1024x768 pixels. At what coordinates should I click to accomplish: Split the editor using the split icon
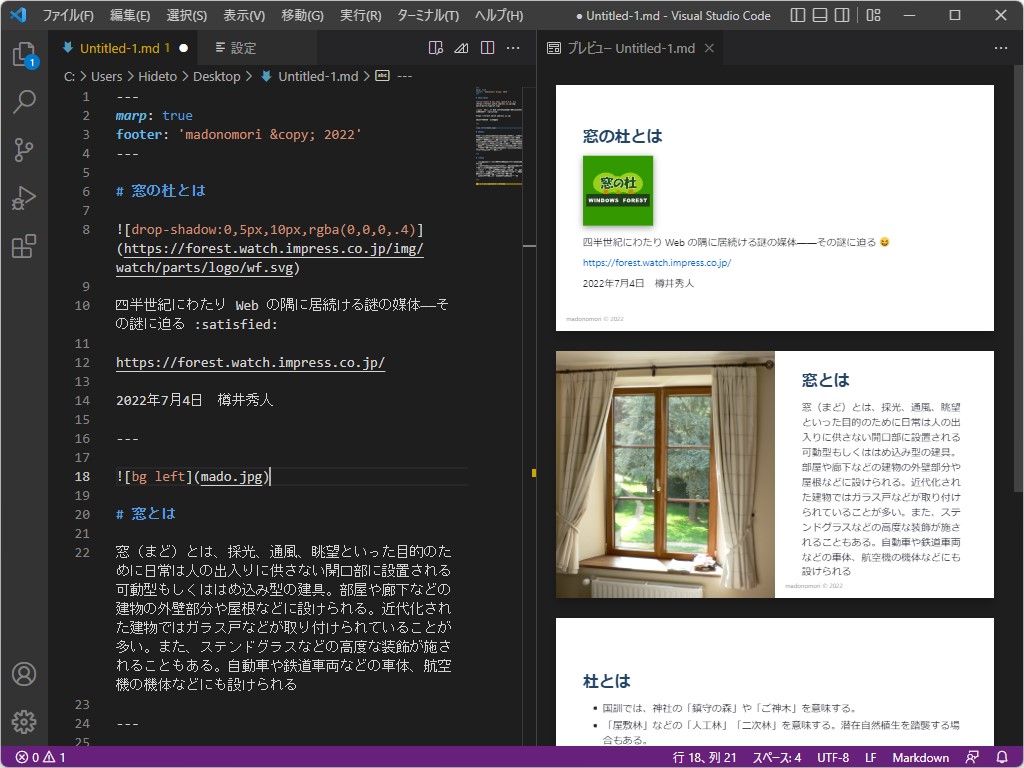487,47
